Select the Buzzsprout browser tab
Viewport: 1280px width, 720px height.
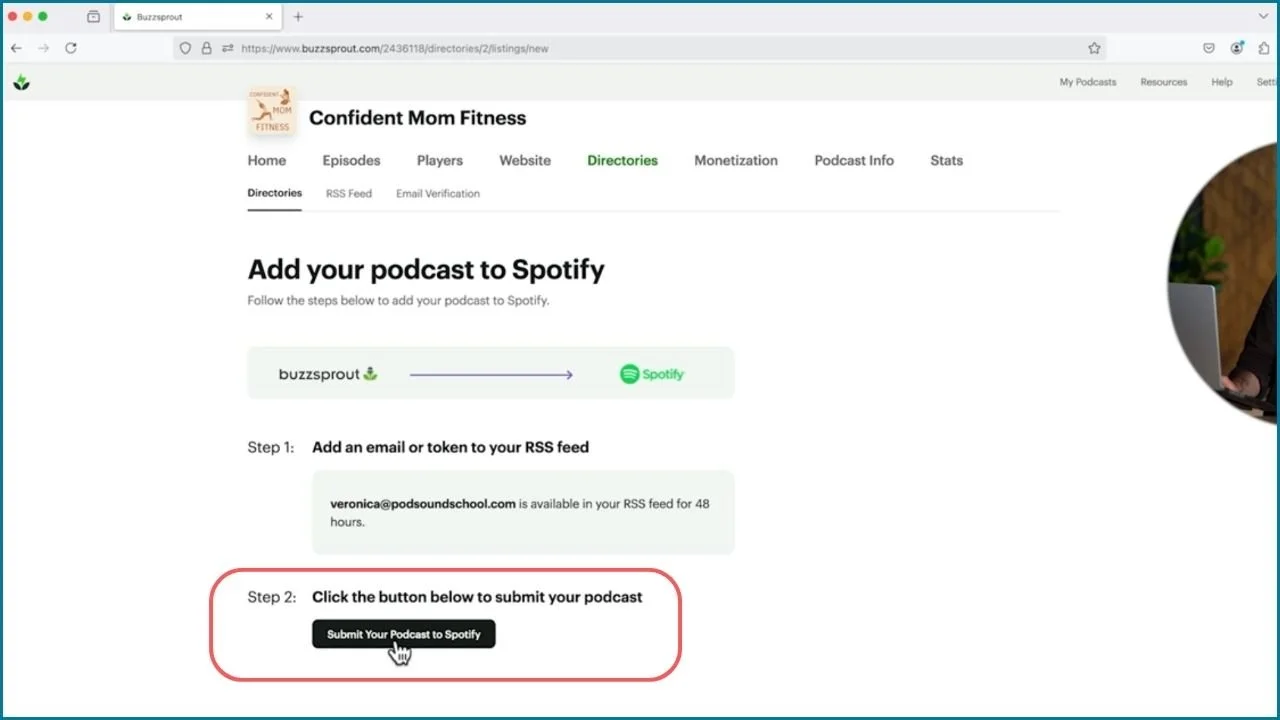point(197,17)
